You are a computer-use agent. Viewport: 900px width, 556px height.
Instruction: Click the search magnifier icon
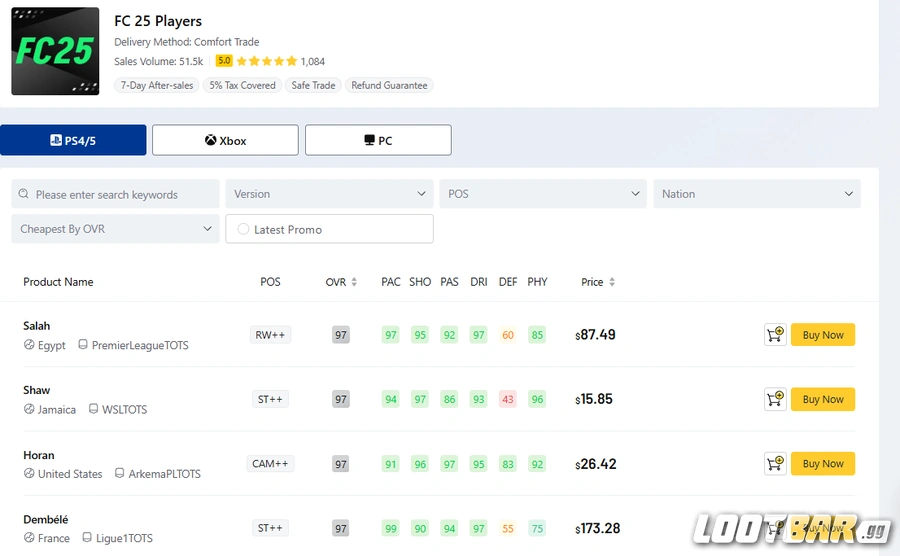click(x=26, y=195)
